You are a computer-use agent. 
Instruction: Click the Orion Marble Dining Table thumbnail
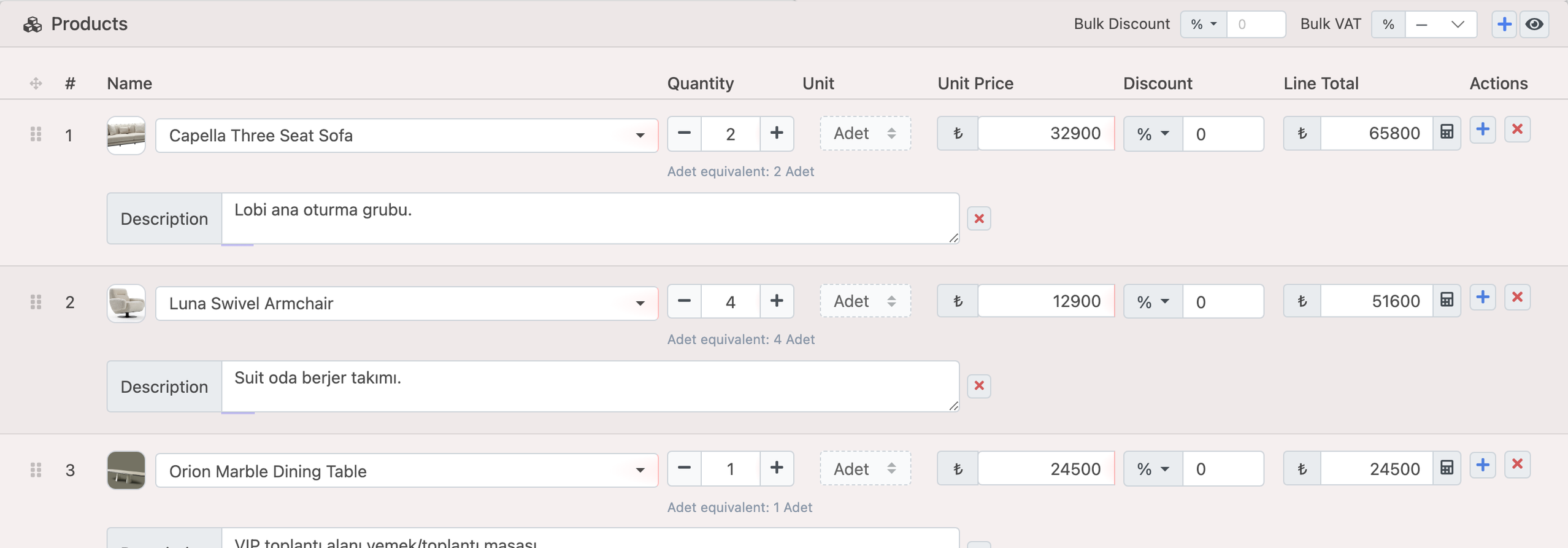[x=126, y=471]
